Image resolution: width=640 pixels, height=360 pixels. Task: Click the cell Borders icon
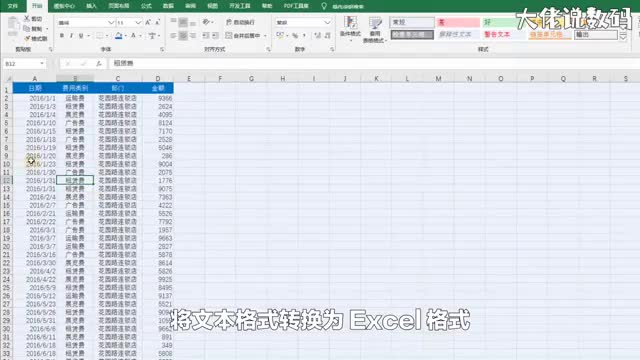click(x=99, y=36)
